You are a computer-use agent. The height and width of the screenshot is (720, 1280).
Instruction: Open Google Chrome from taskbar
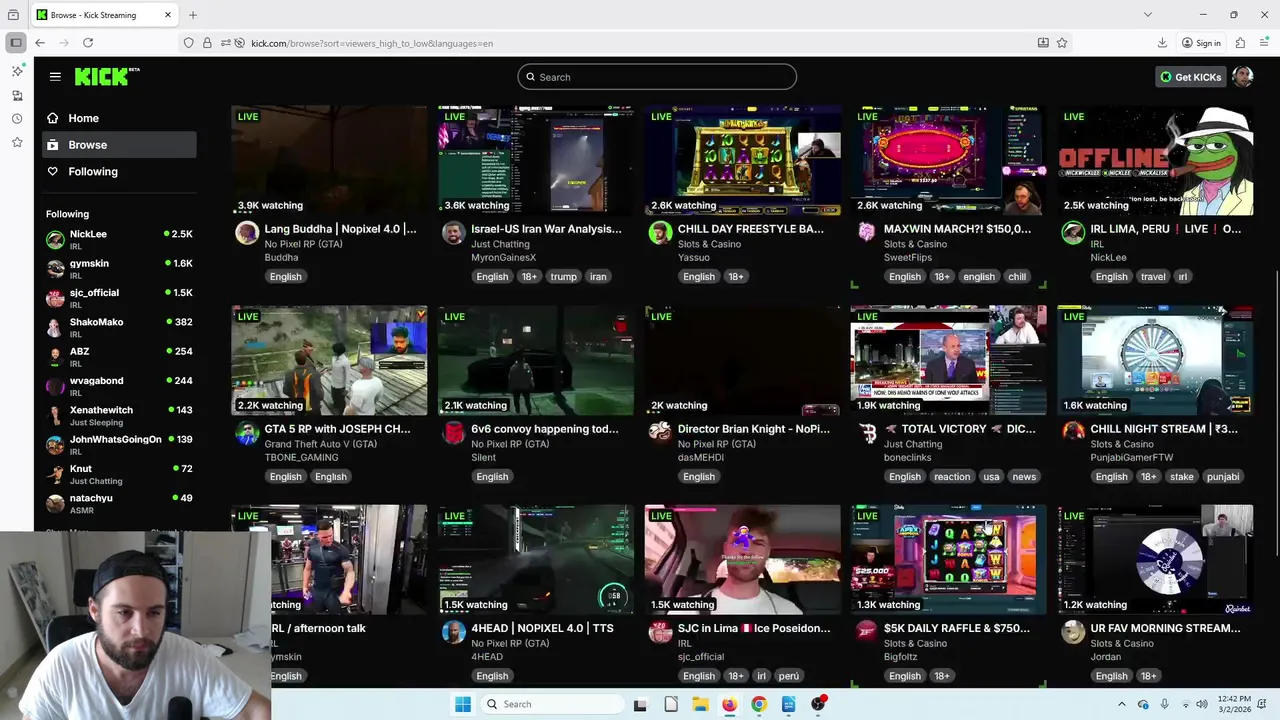(759, 704)
